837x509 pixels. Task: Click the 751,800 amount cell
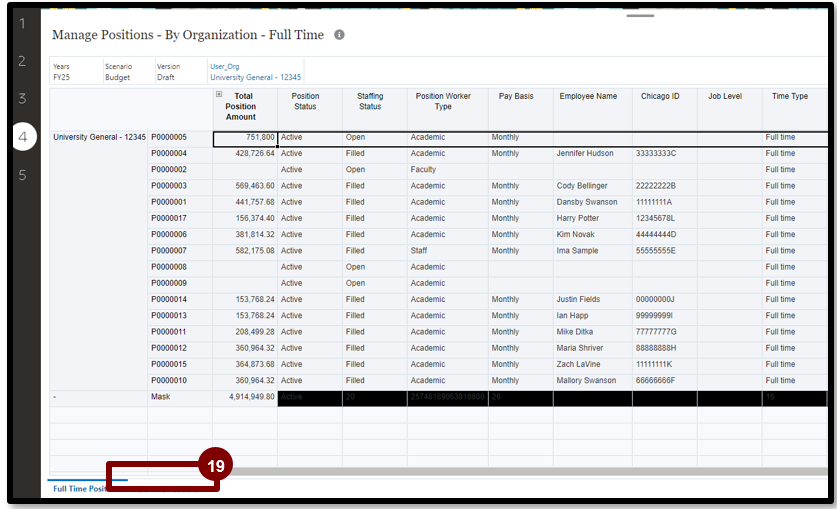(x=245, y=138)
